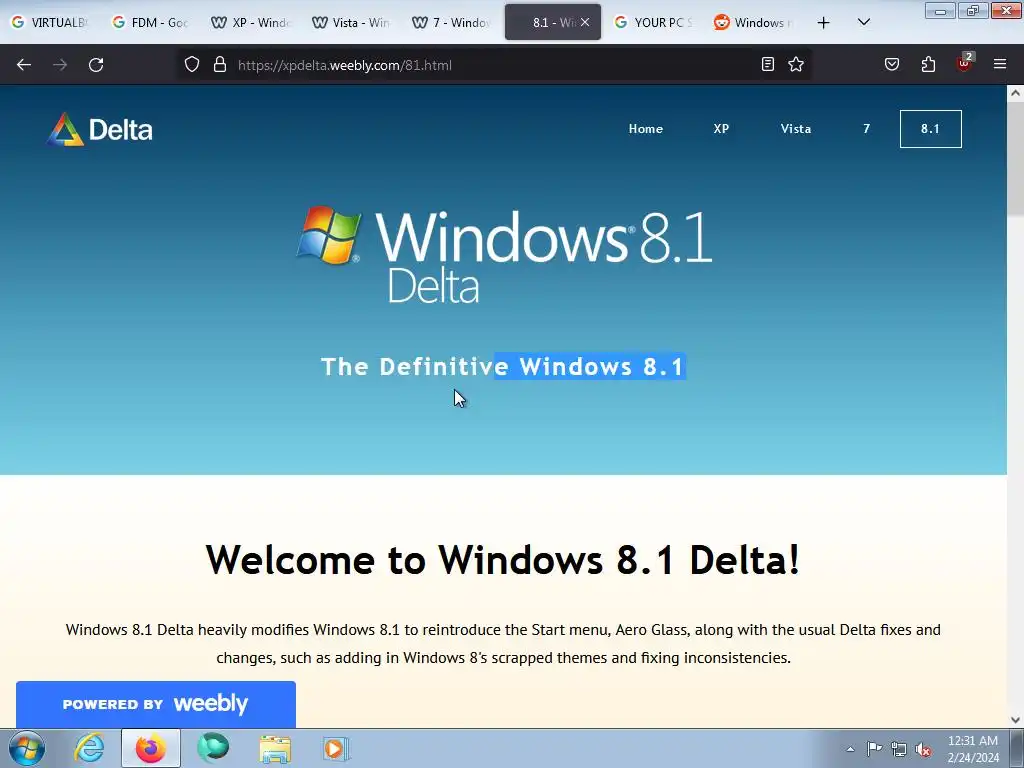Open the network tray icon

899,749
